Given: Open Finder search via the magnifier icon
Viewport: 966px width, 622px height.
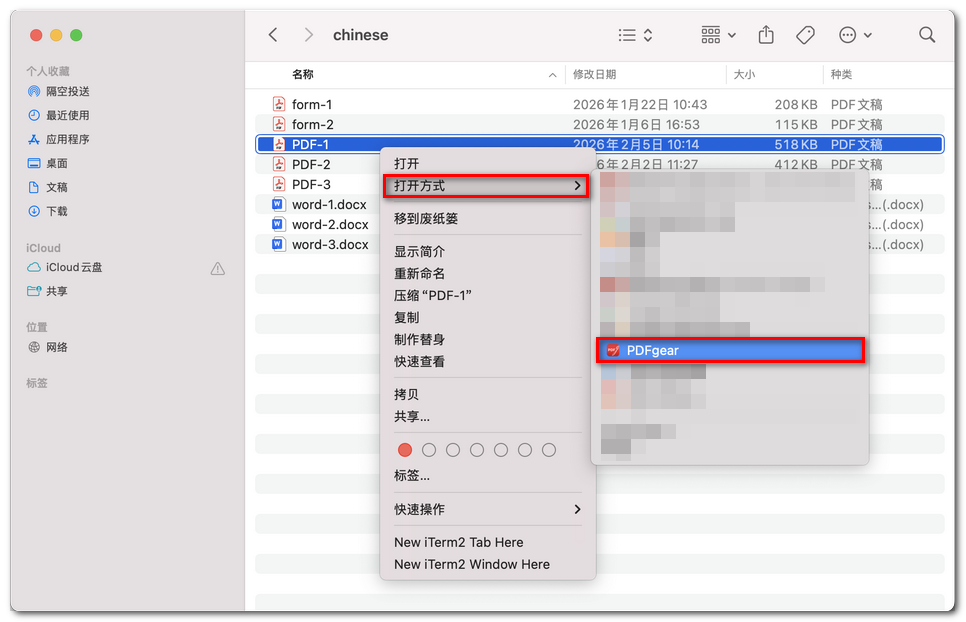Looking at the screenshot, I should [926, 34].
